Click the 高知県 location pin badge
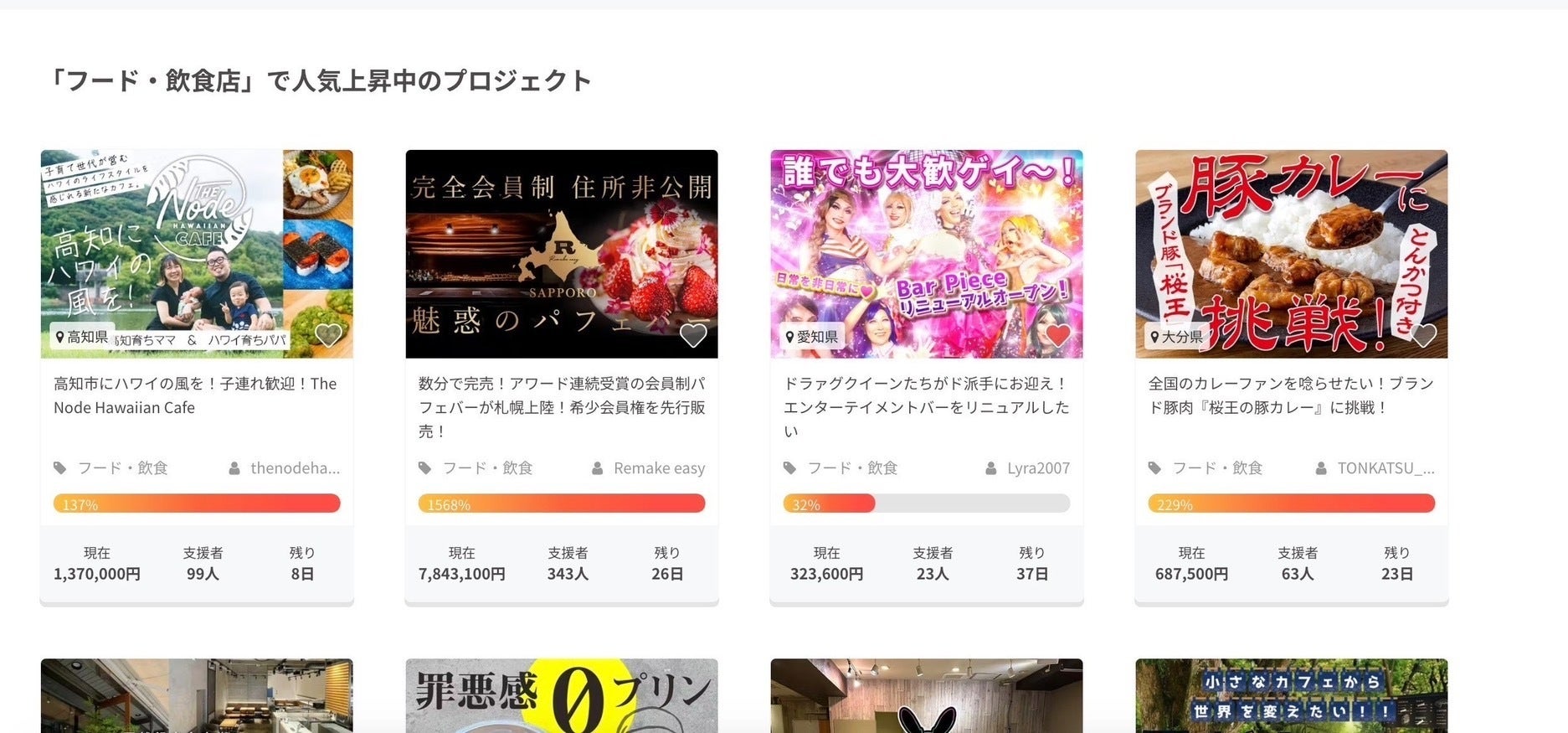Image resolution: width=1568 pixels, height=733 pixels. [82, 337]
